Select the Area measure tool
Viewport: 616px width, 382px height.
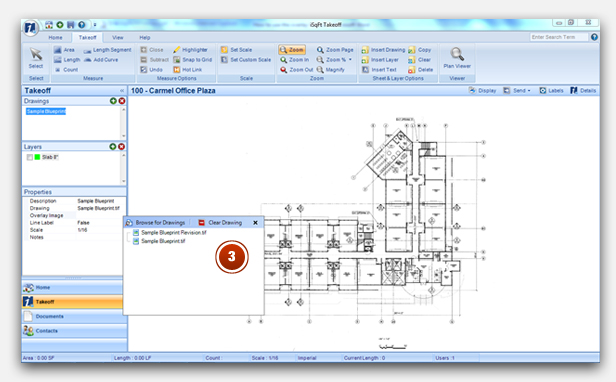[x=64, y=50]
